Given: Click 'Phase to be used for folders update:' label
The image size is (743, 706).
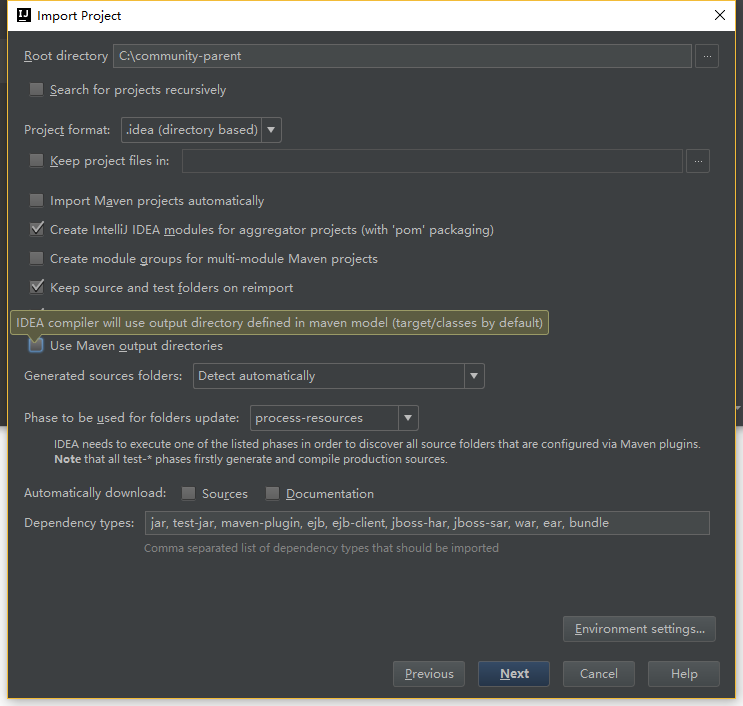Looking at the screenshot, I should (x=131, y=418).
